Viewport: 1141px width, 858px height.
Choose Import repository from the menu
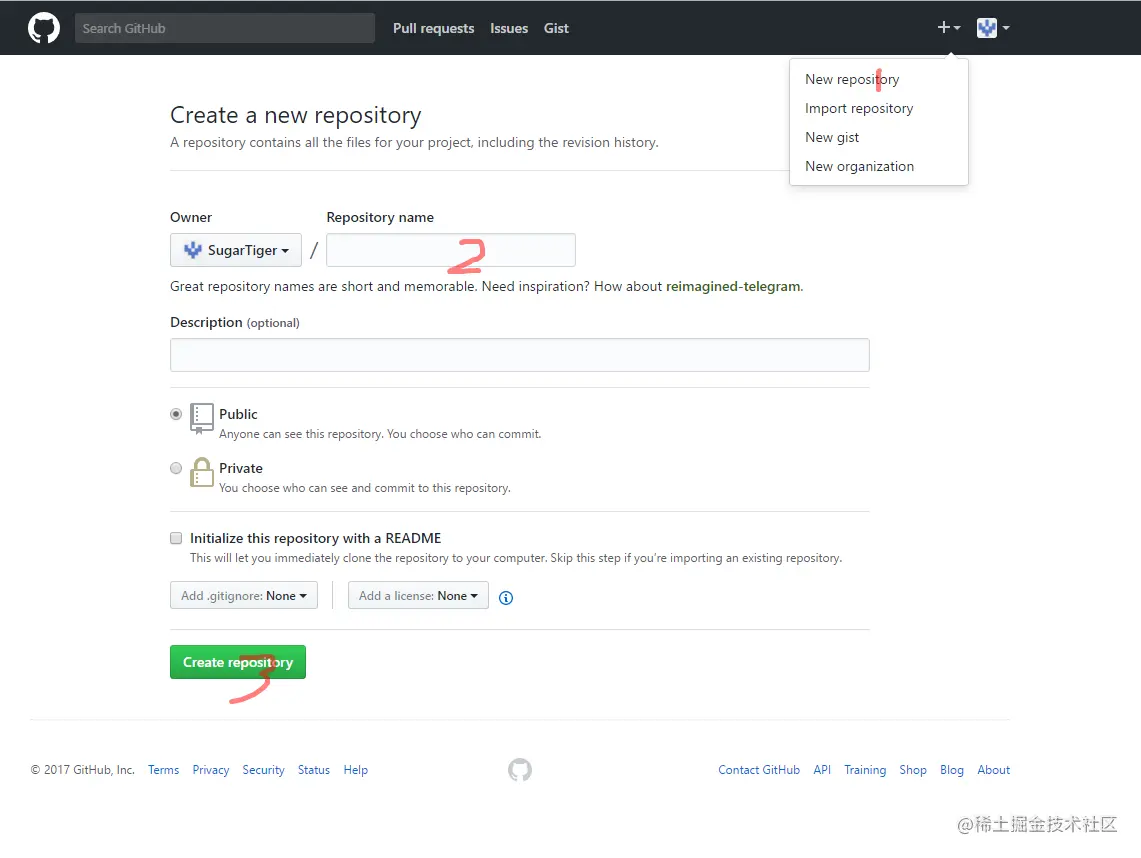859,108
